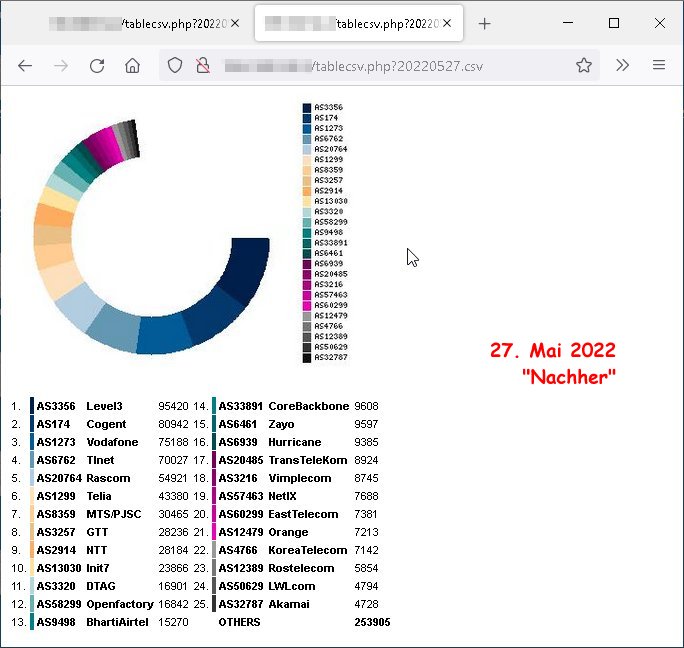Viewport: 684px width, 648px height.
Task: Click Vimplecom in row 18
Action: pos(300,478)
